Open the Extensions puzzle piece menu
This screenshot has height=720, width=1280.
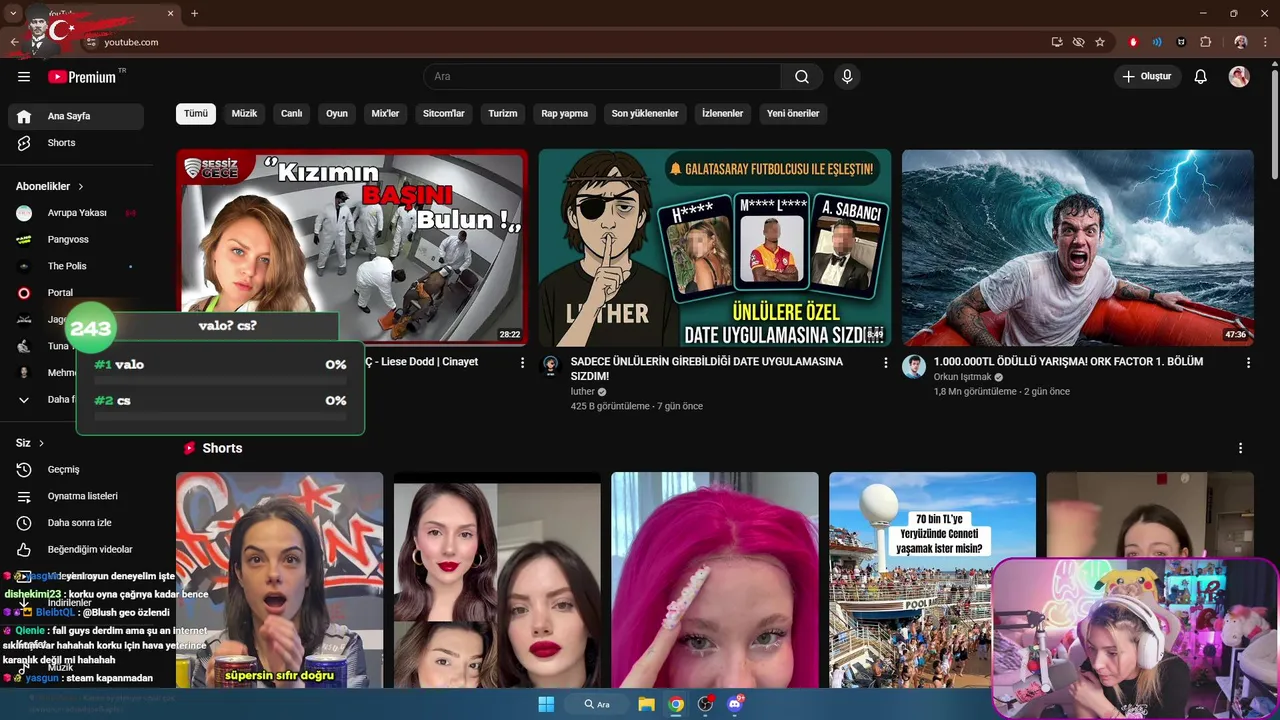(x=1206, y=42)
